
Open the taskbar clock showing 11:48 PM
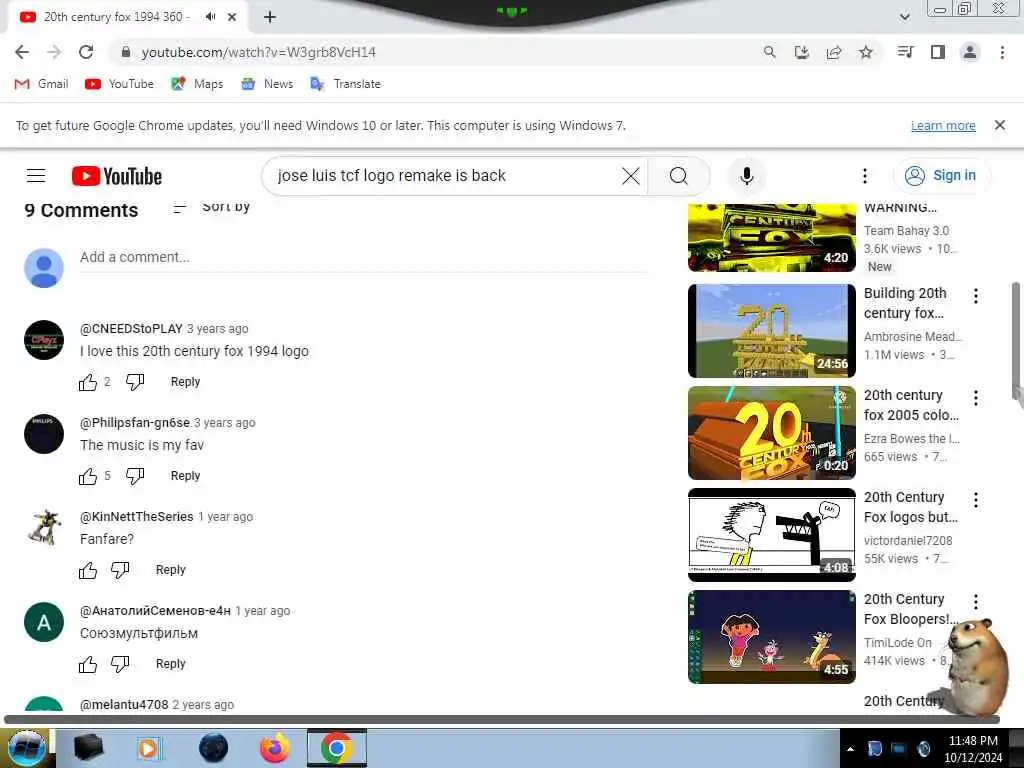[x=972, y=749]
